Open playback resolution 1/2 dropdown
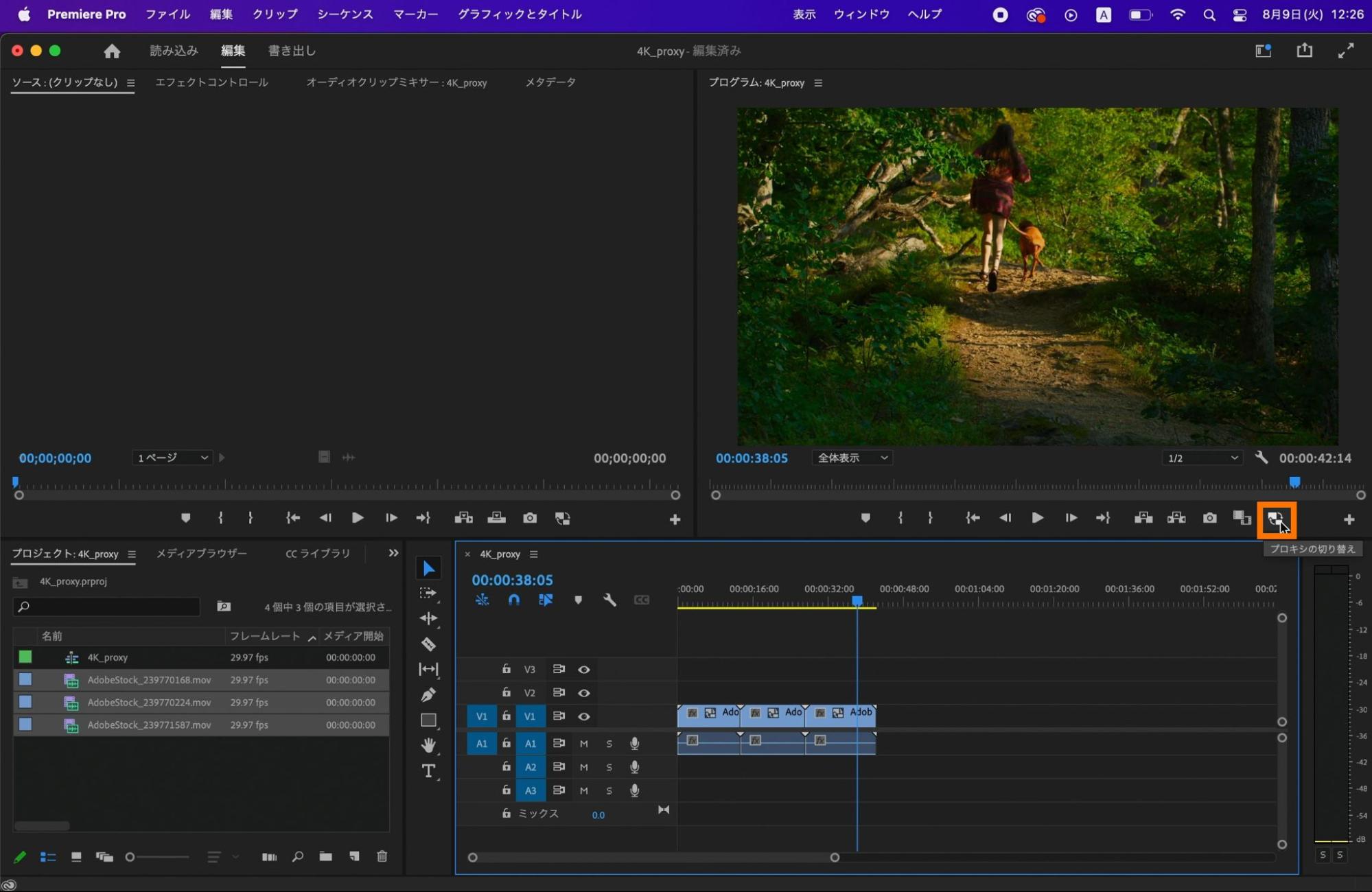Screen dimensions: 1372x892 click(x=1202, y=458)
